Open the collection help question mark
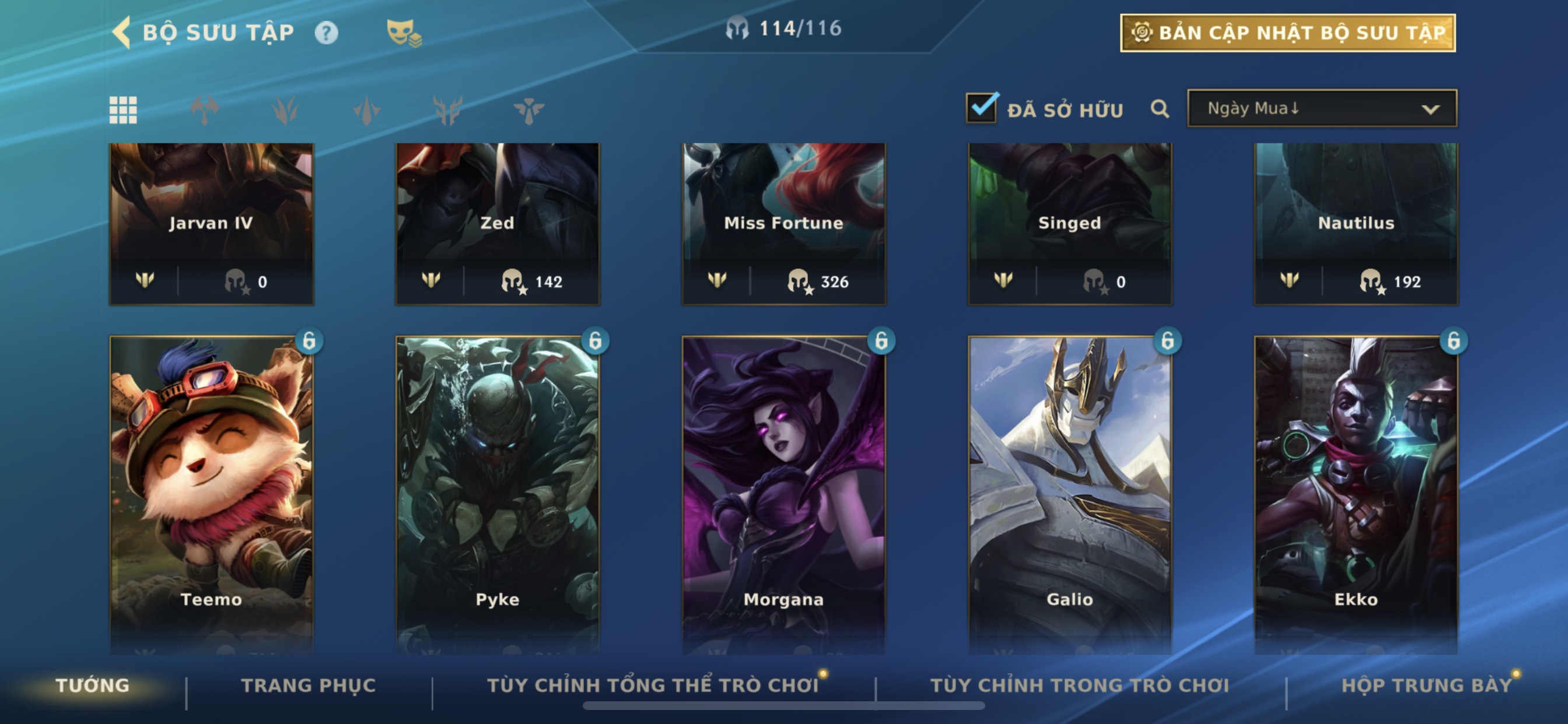This screenshot has height=724, width=1568. point(326,32)
